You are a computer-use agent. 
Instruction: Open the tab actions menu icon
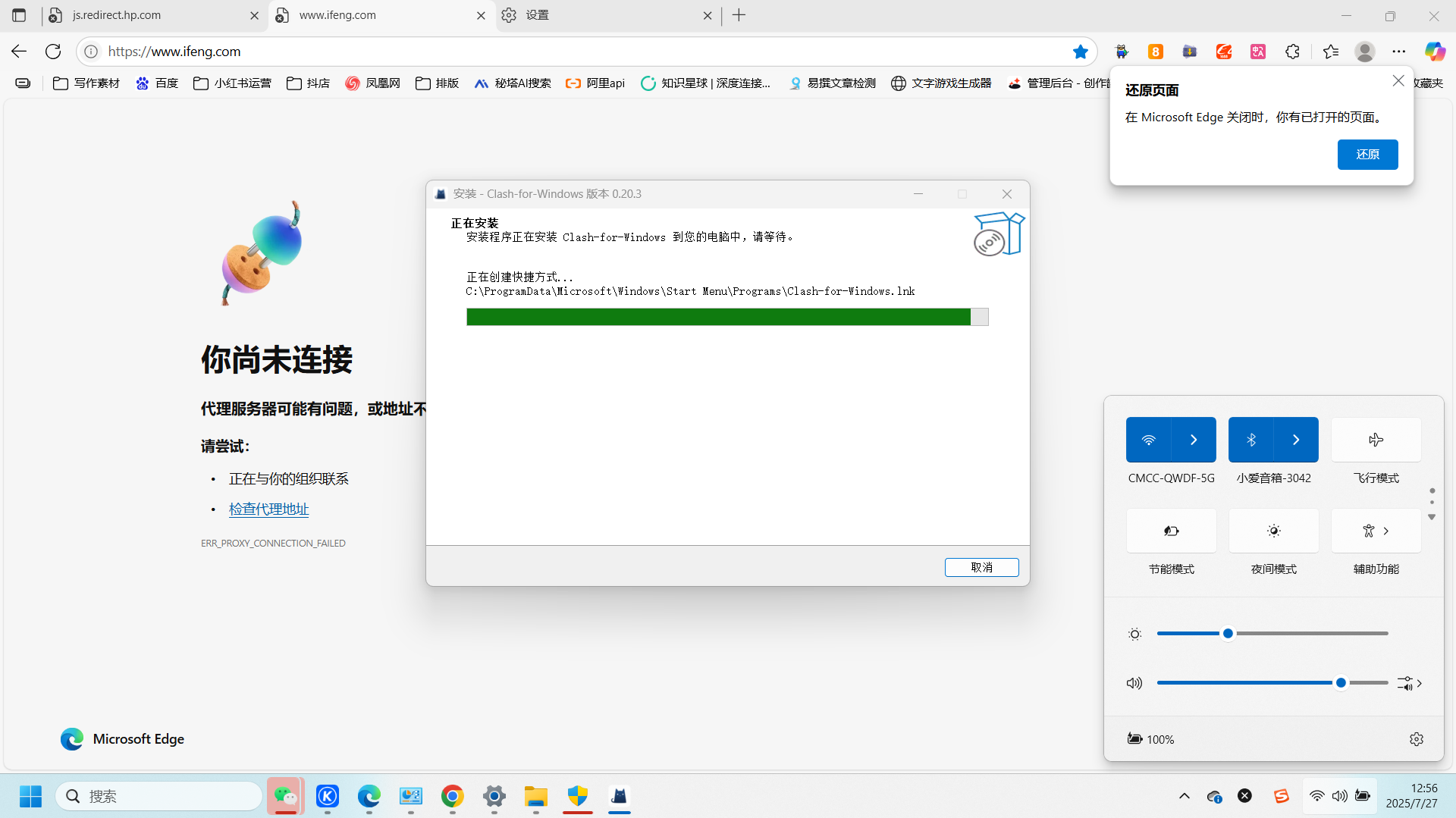[x=19, y=15]
